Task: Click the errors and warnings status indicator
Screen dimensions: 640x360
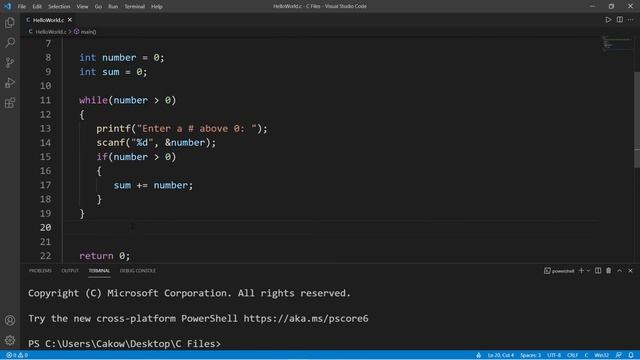Action: pyautogui.click(x=17, y=355)
